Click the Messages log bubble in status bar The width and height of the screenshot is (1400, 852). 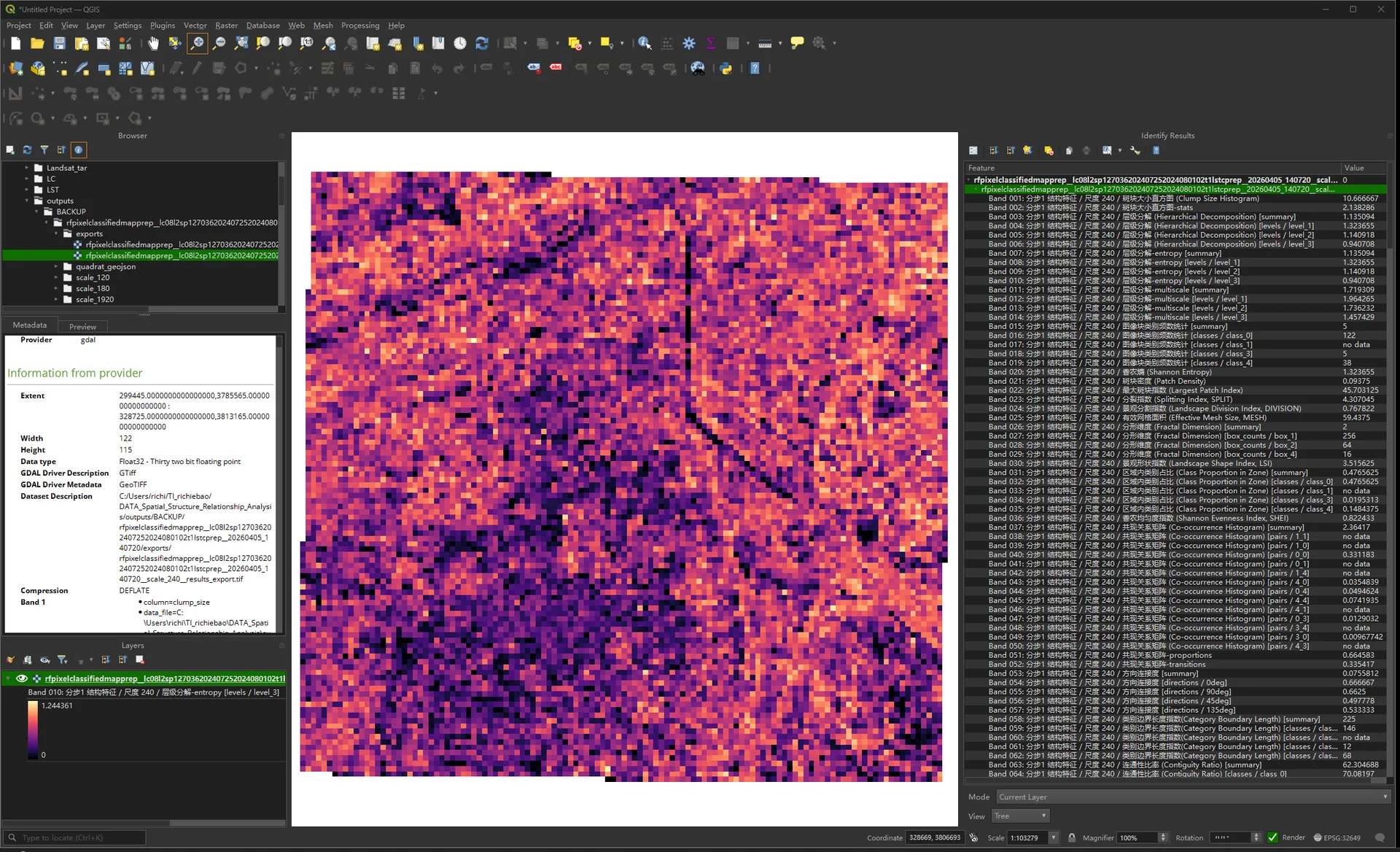coord(1380,837)
